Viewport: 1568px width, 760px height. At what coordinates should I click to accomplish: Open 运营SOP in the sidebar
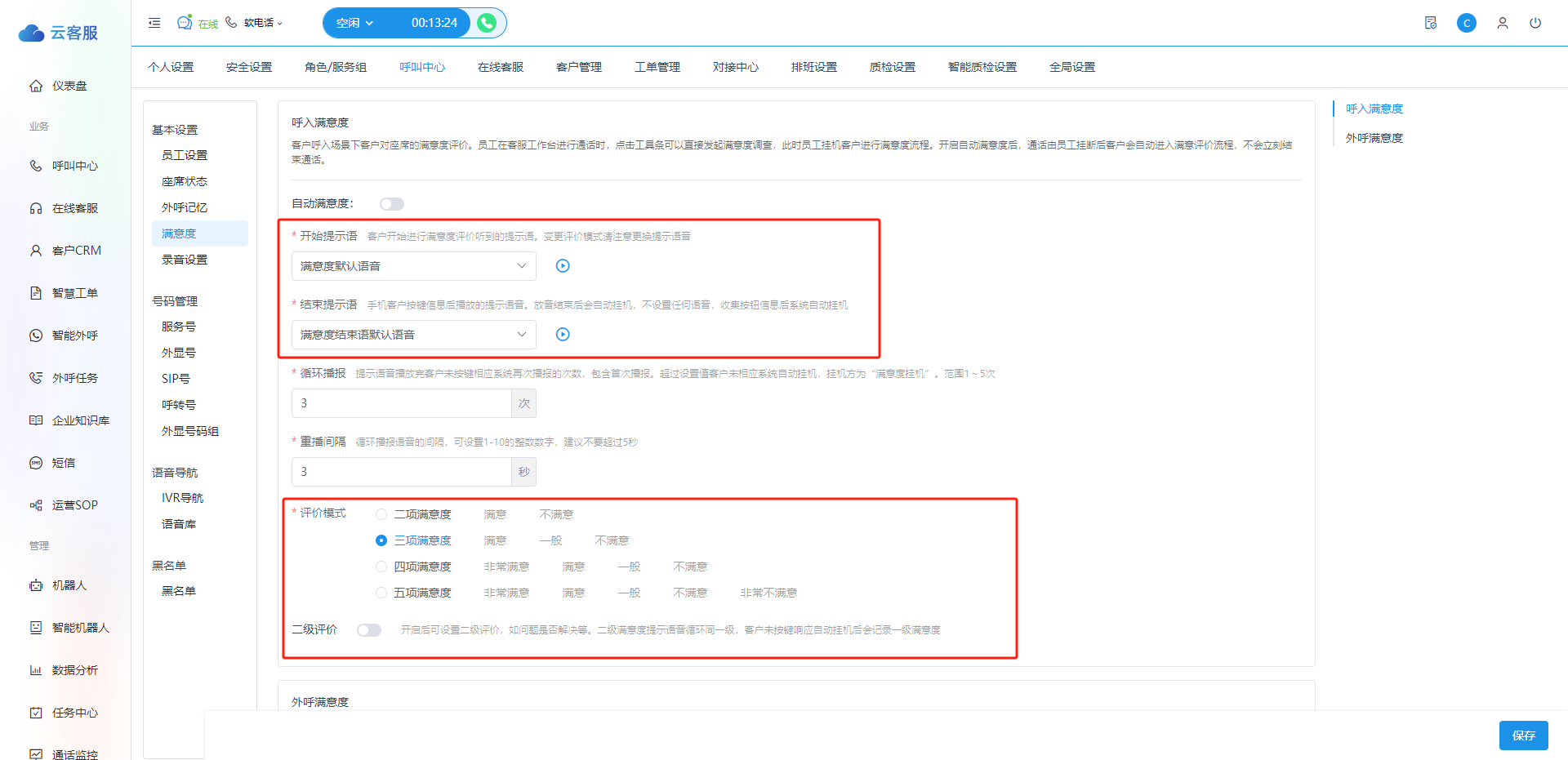tap(65, 505)
